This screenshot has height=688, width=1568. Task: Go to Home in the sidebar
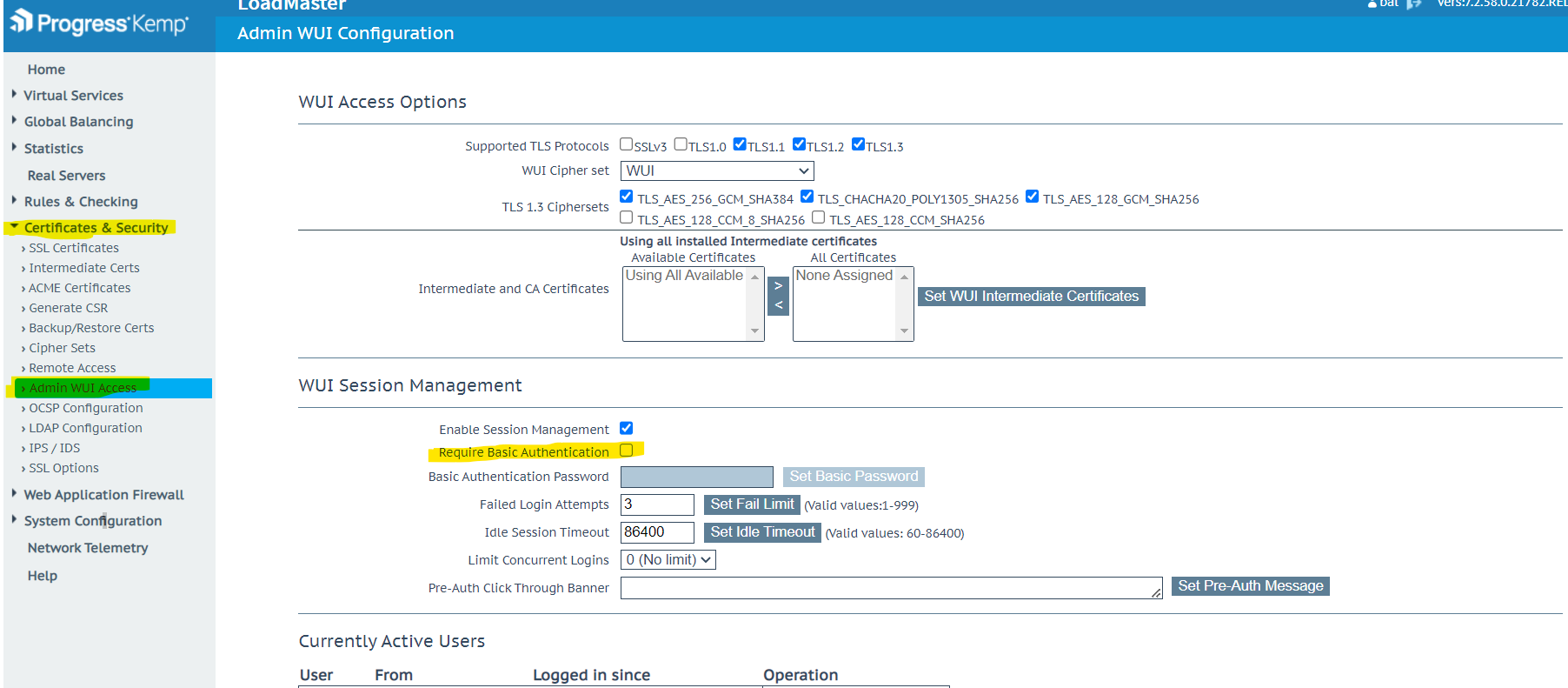pos(46,70)
